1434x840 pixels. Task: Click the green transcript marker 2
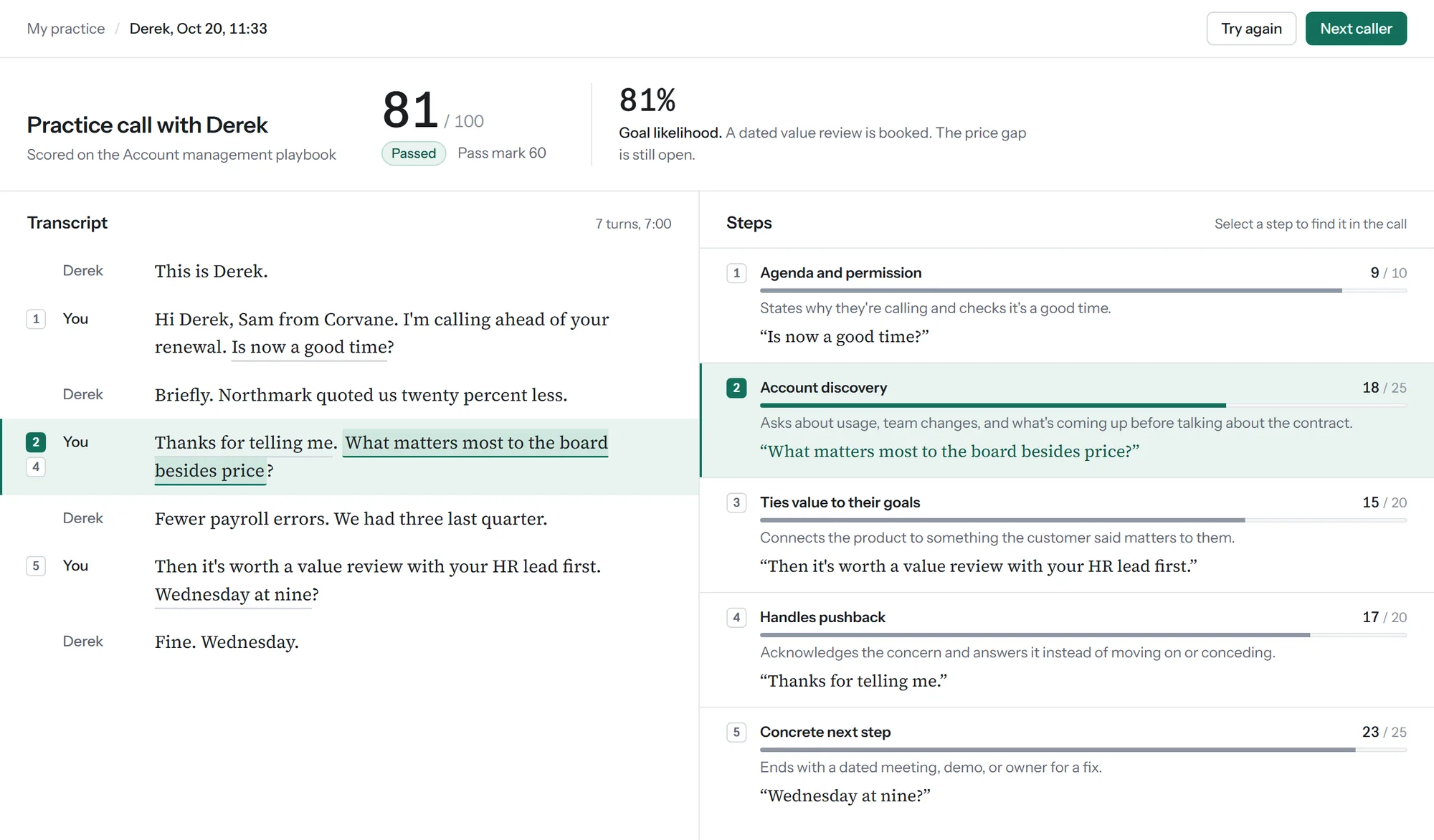[36, 442]
